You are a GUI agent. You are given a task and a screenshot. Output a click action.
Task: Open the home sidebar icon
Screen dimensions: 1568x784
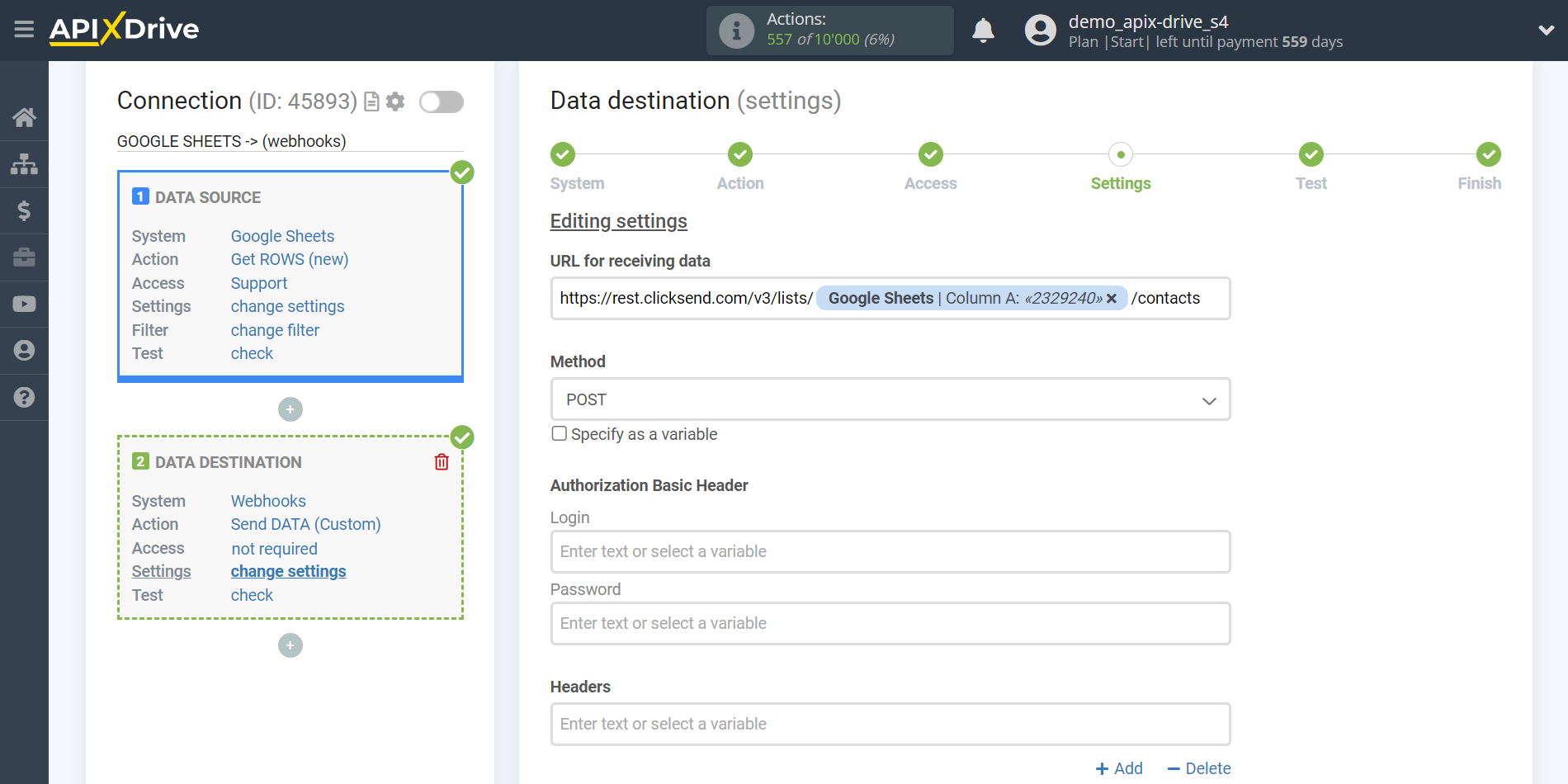click(24, 117)
